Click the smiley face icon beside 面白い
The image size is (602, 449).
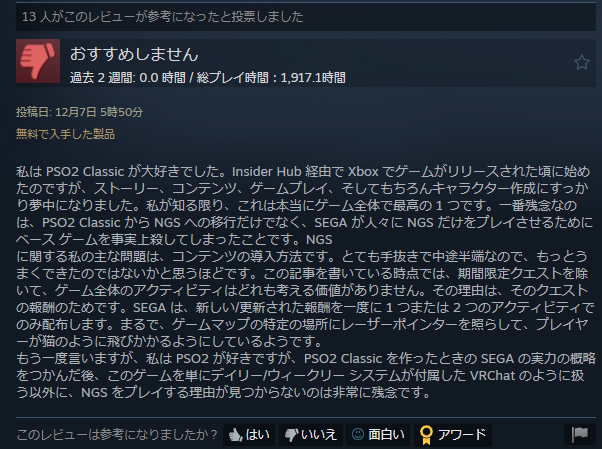click(x=358, y=434)
